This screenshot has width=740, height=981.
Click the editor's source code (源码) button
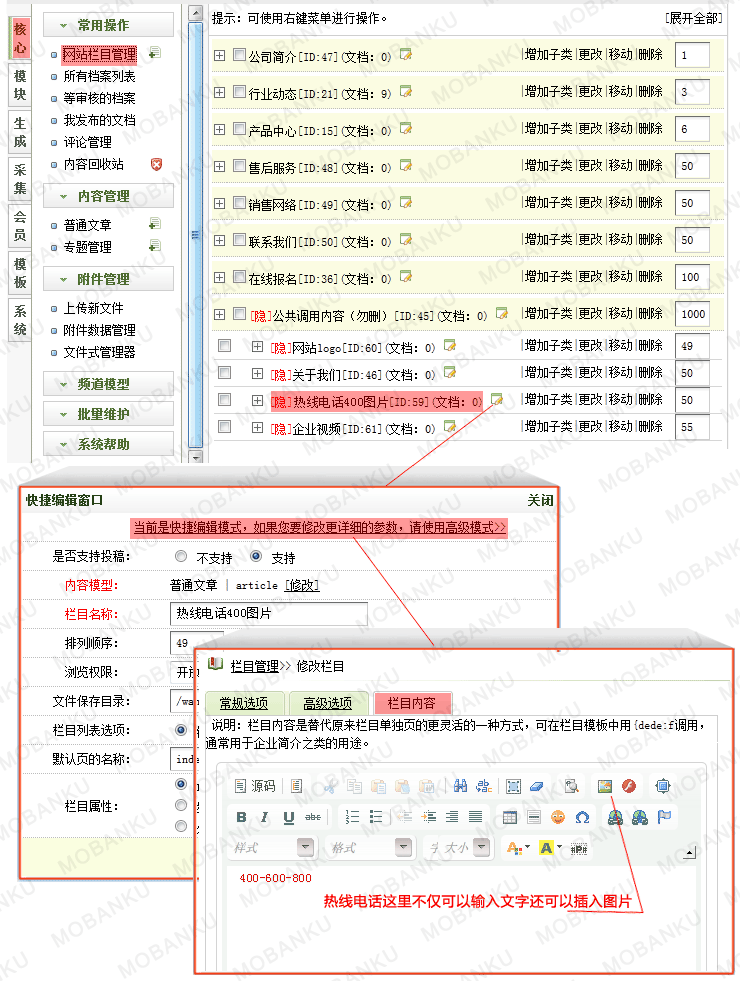click(x=255, y=786)
